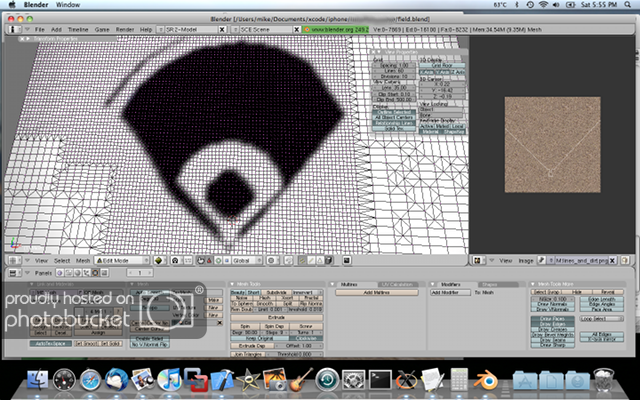Click the Select Swap button

click(x=546, y=292)
